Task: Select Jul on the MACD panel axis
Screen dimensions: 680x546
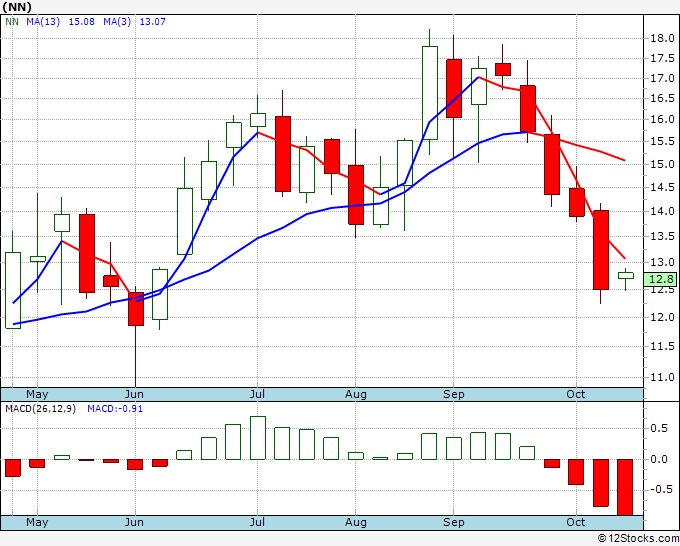Action: [257, 522]
